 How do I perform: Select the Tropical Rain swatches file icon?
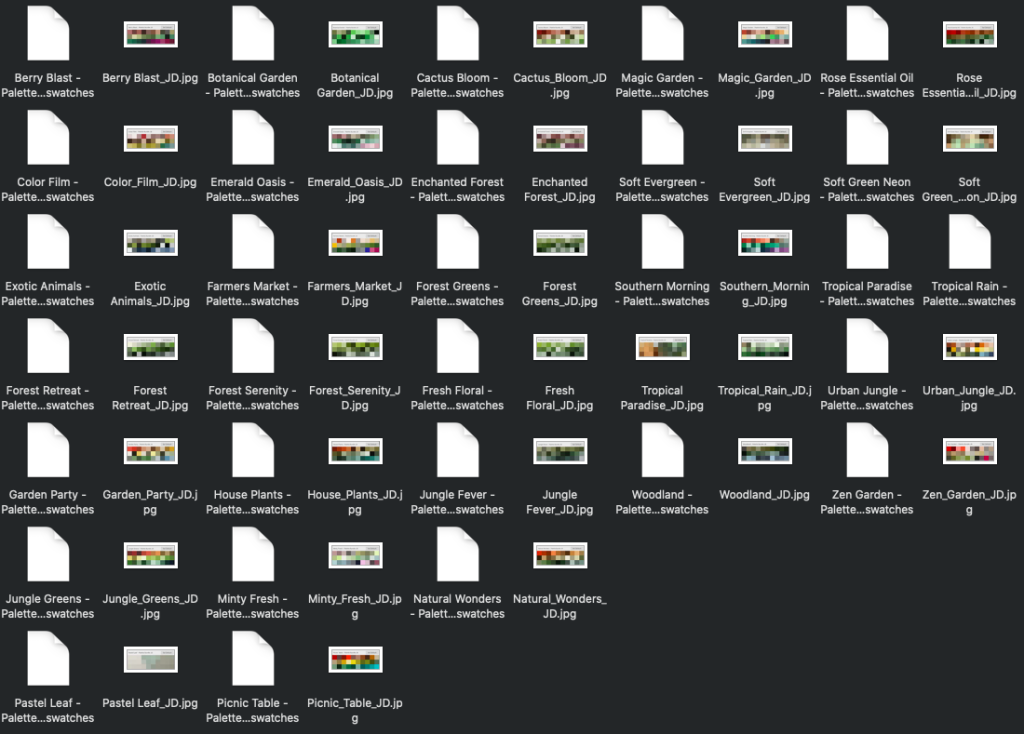pos(969,242)
